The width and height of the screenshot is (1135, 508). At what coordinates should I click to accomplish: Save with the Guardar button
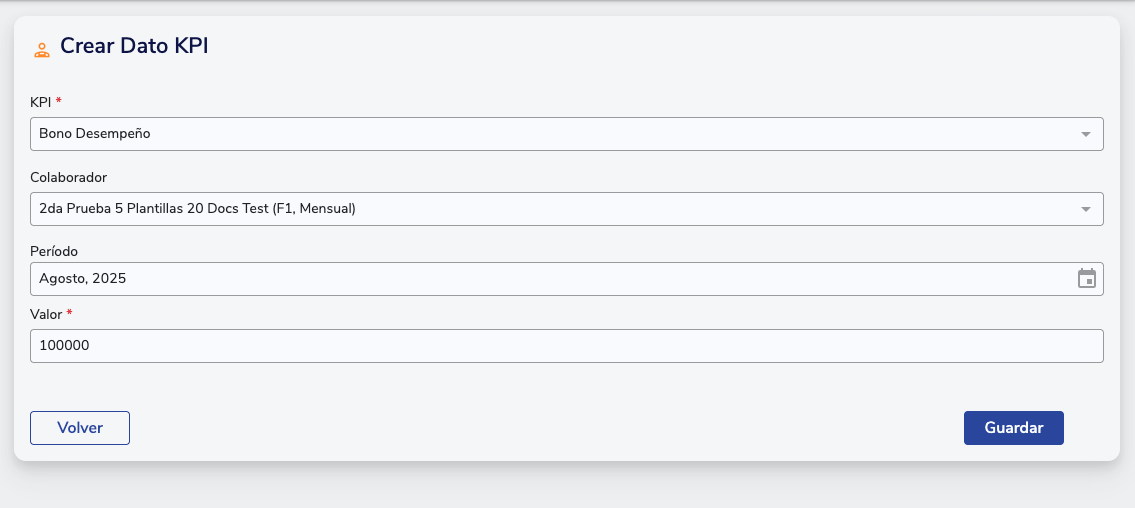(x=1013, y=428)
